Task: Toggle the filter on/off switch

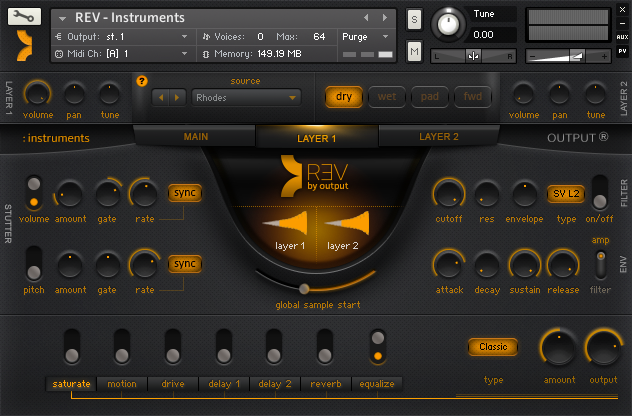Action: coord(599,192)
